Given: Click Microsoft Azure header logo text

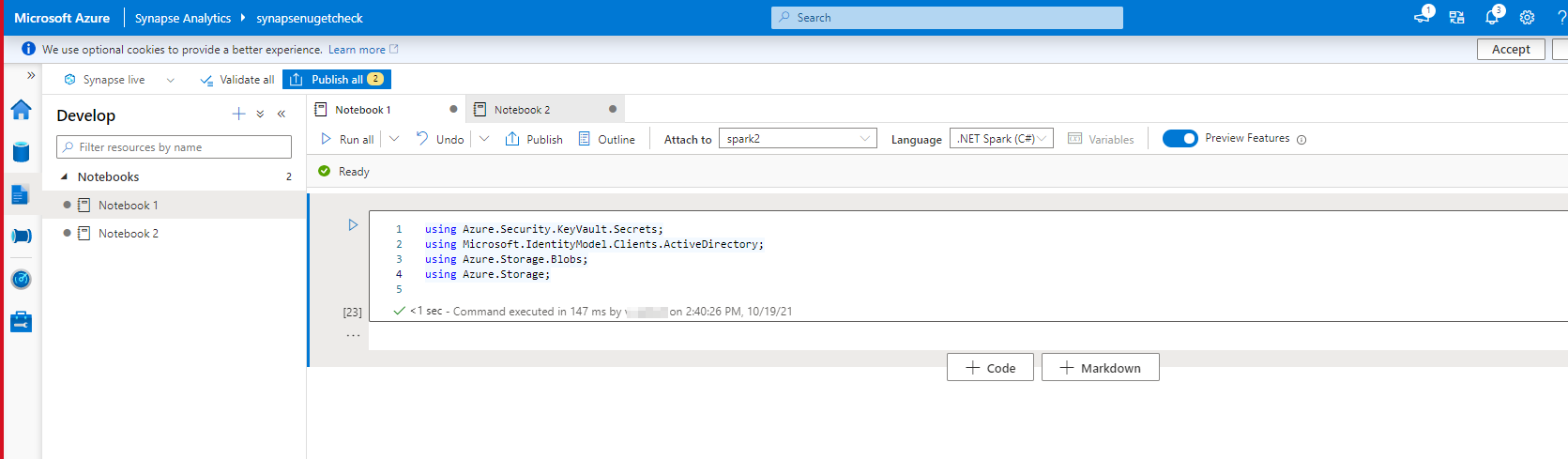Looking at the screenshot, I should pos(62,18).
